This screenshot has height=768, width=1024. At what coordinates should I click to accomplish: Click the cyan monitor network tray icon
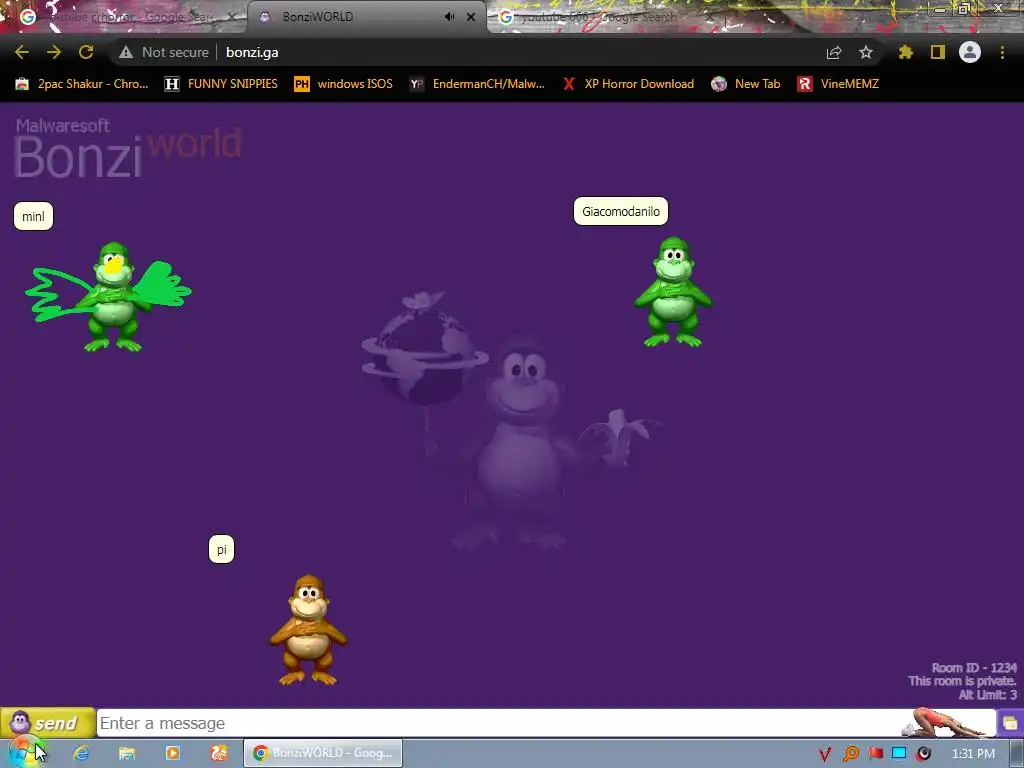coord(899,753)
